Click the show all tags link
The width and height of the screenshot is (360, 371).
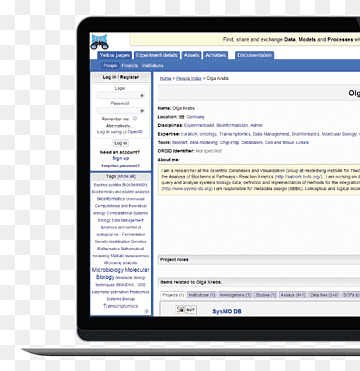click(126, 176)
